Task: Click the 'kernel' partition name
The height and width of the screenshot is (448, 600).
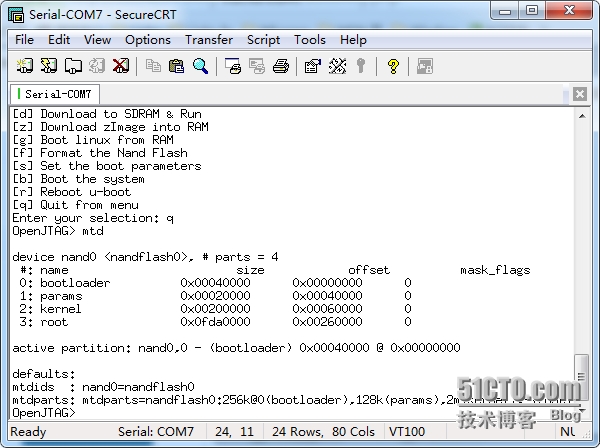Action: (61, 309)
